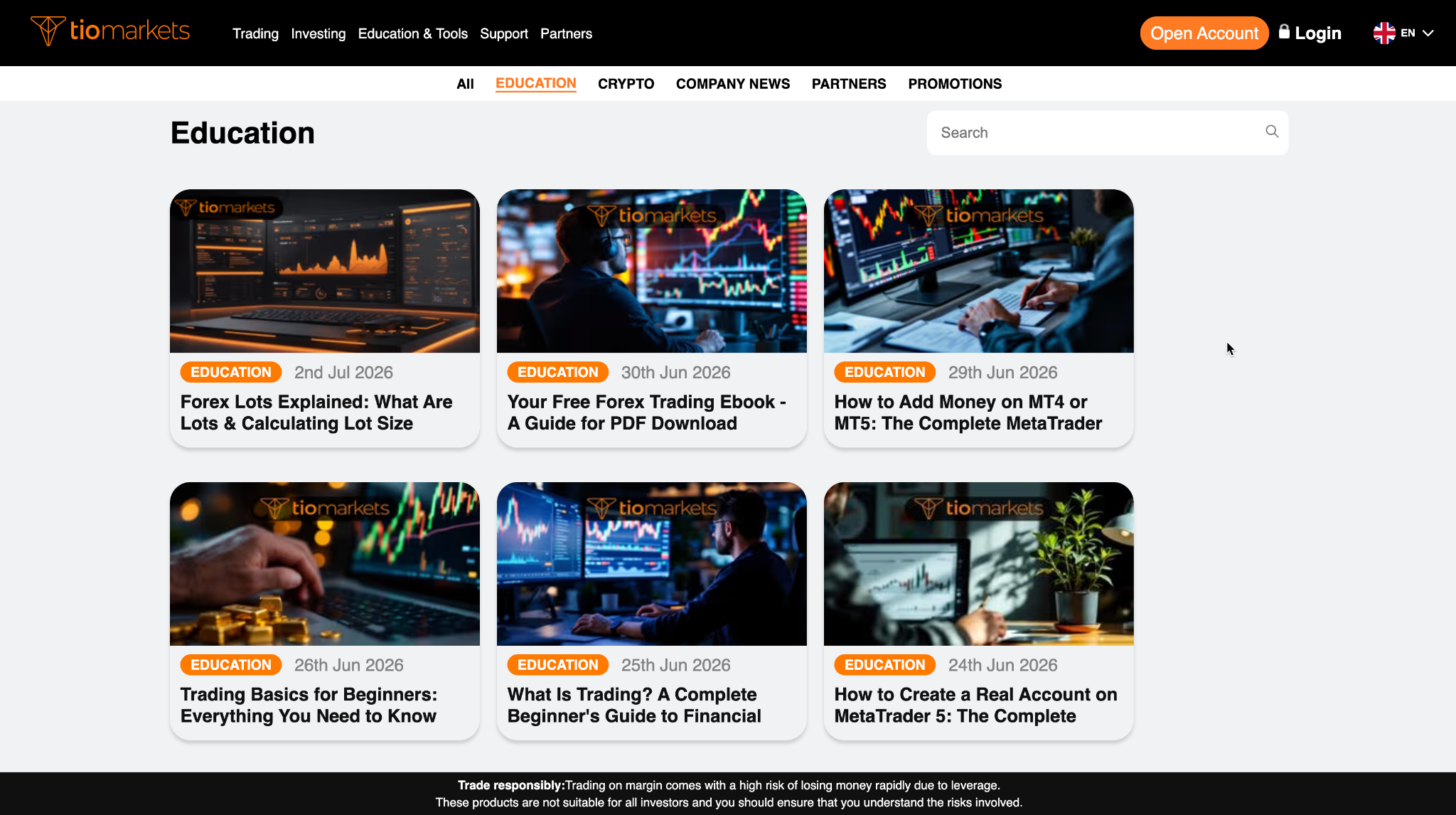Viewport: 1456px width, 815px height.
Task: Click EDUCATION badge on 2nd Jul 2026 card
Action: (230, 372)
